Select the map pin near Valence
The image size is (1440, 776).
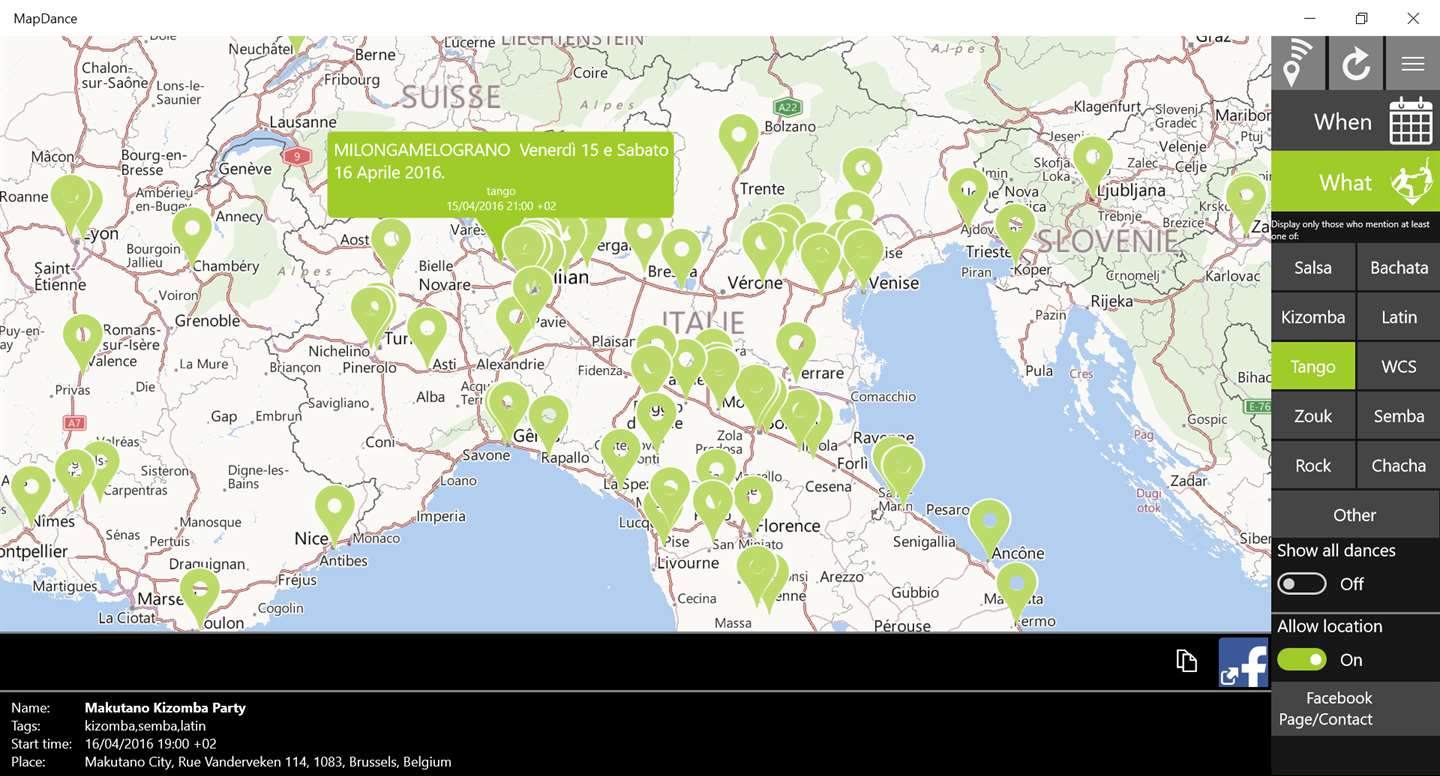(83, 338)
